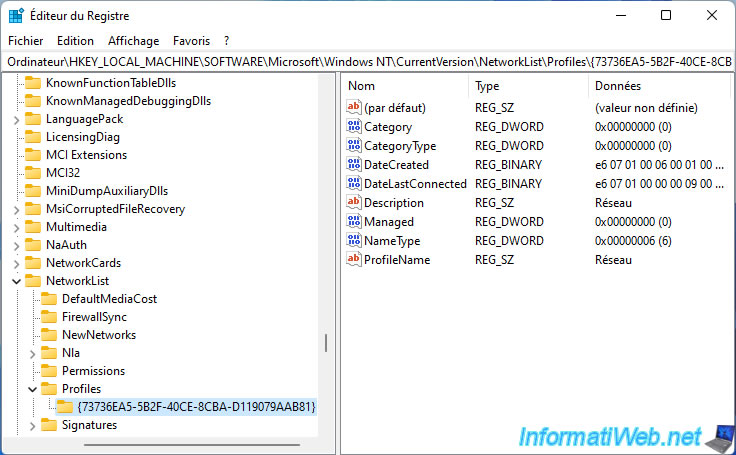Click the DWORD icon next to Category
Screen dimensions: 736x455
(353, 127)
